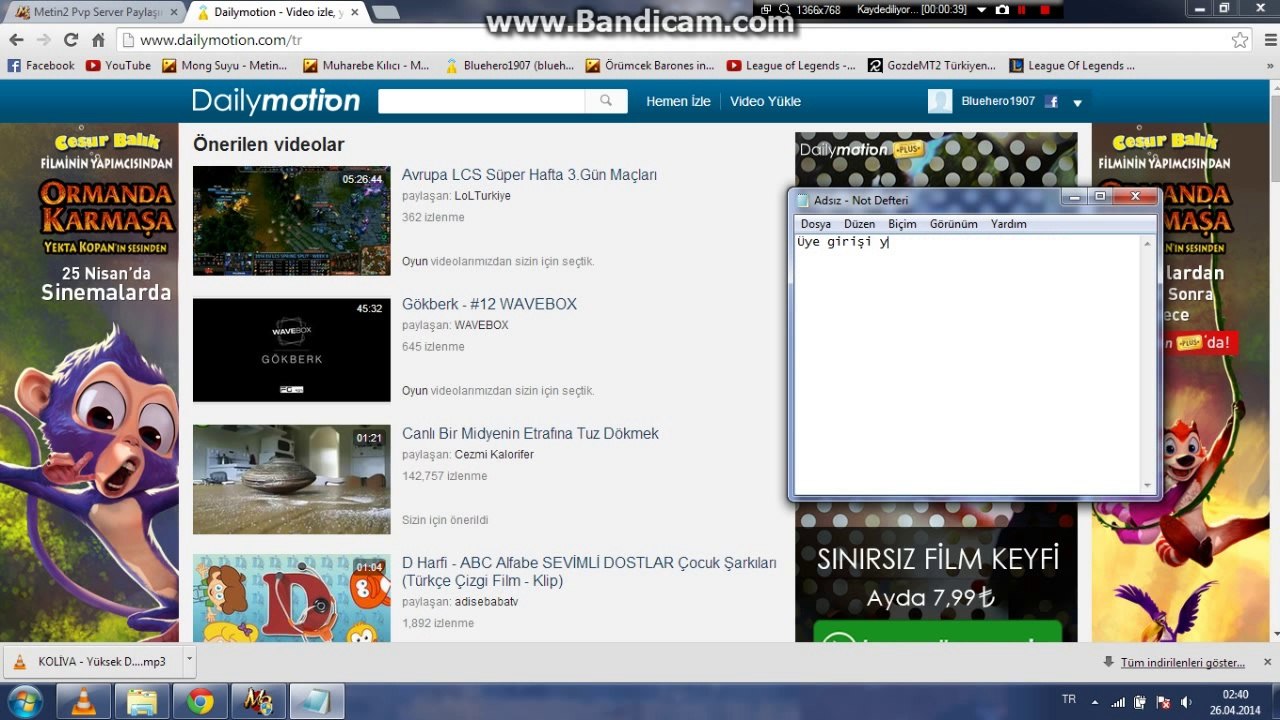Close the downloads bar with X
The width and height of the screenshot is (1280, 720).
[x=1267, y=662]
